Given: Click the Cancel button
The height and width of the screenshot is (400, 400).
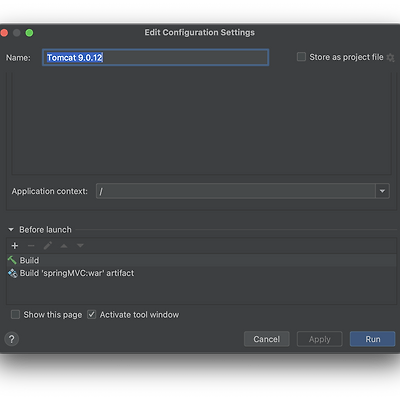Looking at the screenshot, I should (267, 339).
